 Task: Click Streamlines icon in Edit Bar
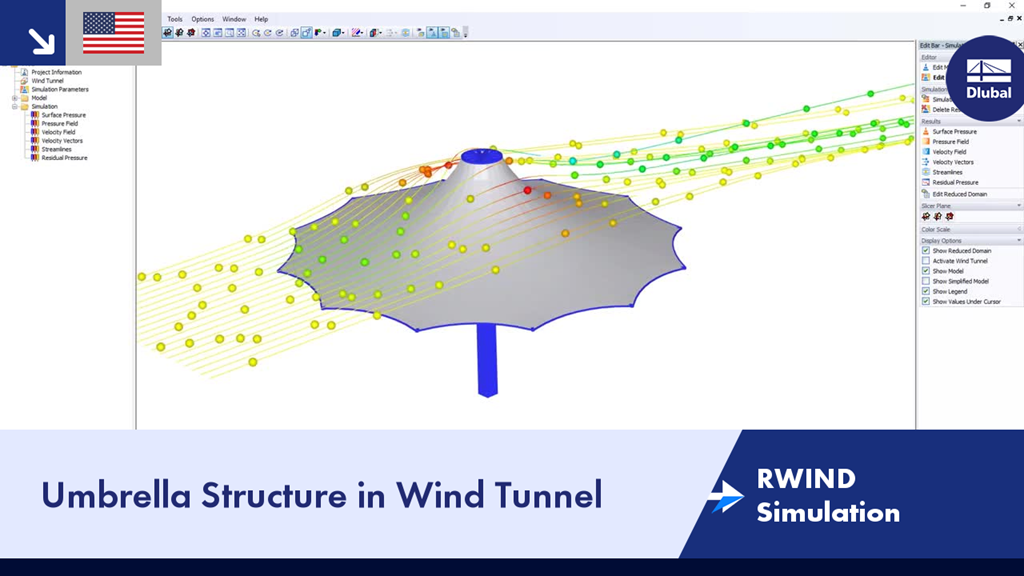point(925,172)
